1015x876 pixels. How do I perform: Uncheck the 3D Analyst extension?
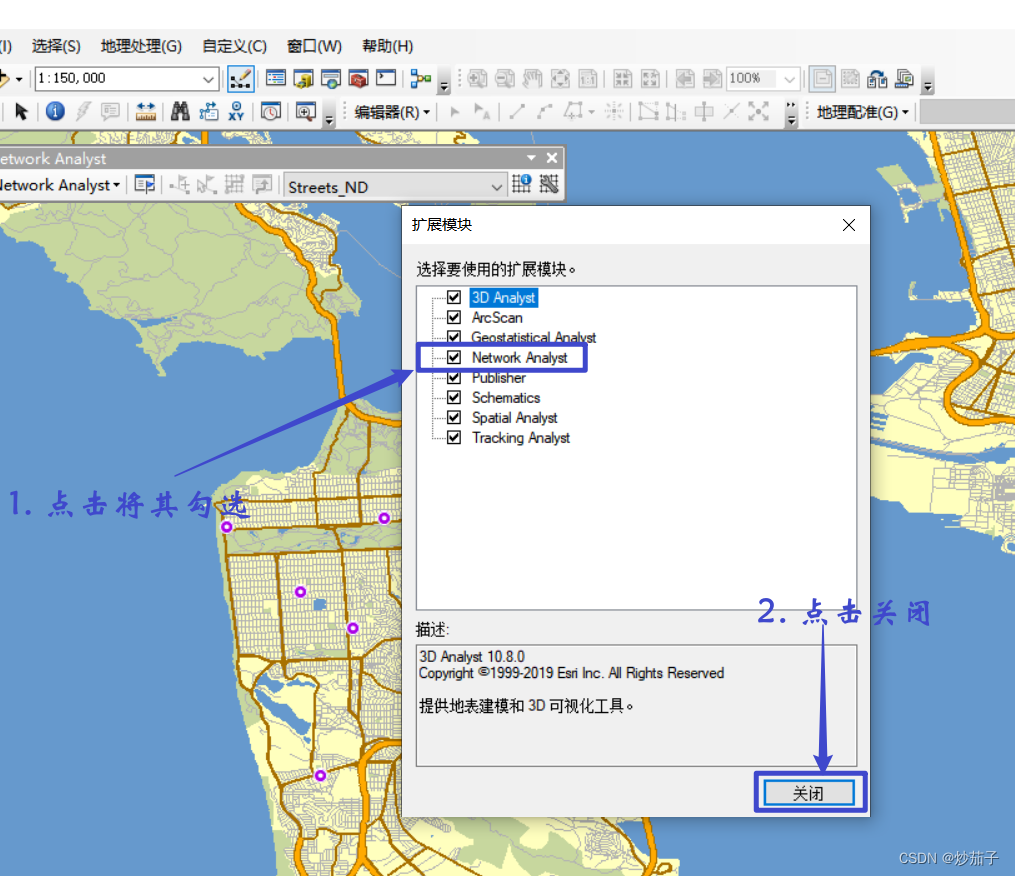(x=453, y=297)
